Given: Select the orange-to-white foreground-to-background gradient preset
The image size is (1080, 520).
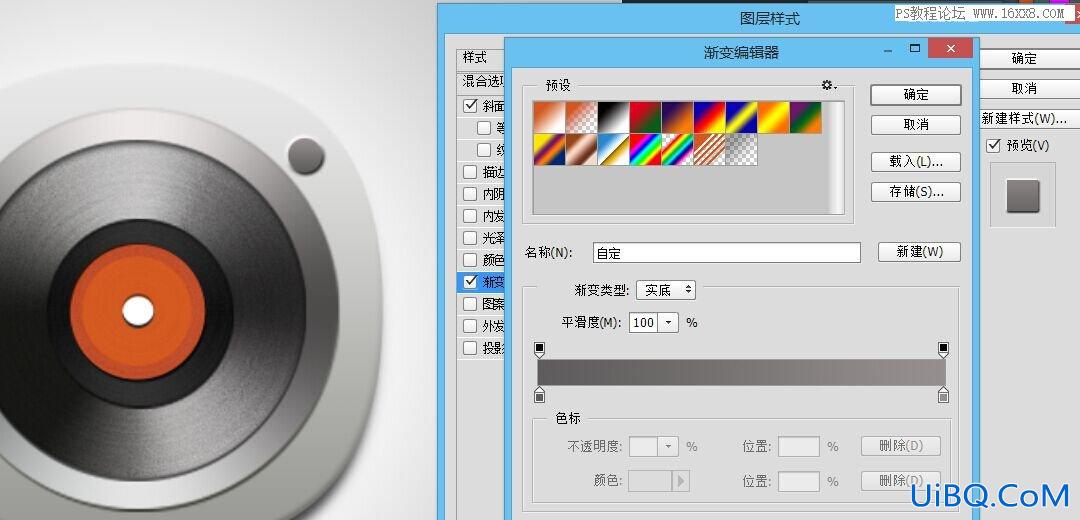Looking at the screenshot, I should click(549, 118).
